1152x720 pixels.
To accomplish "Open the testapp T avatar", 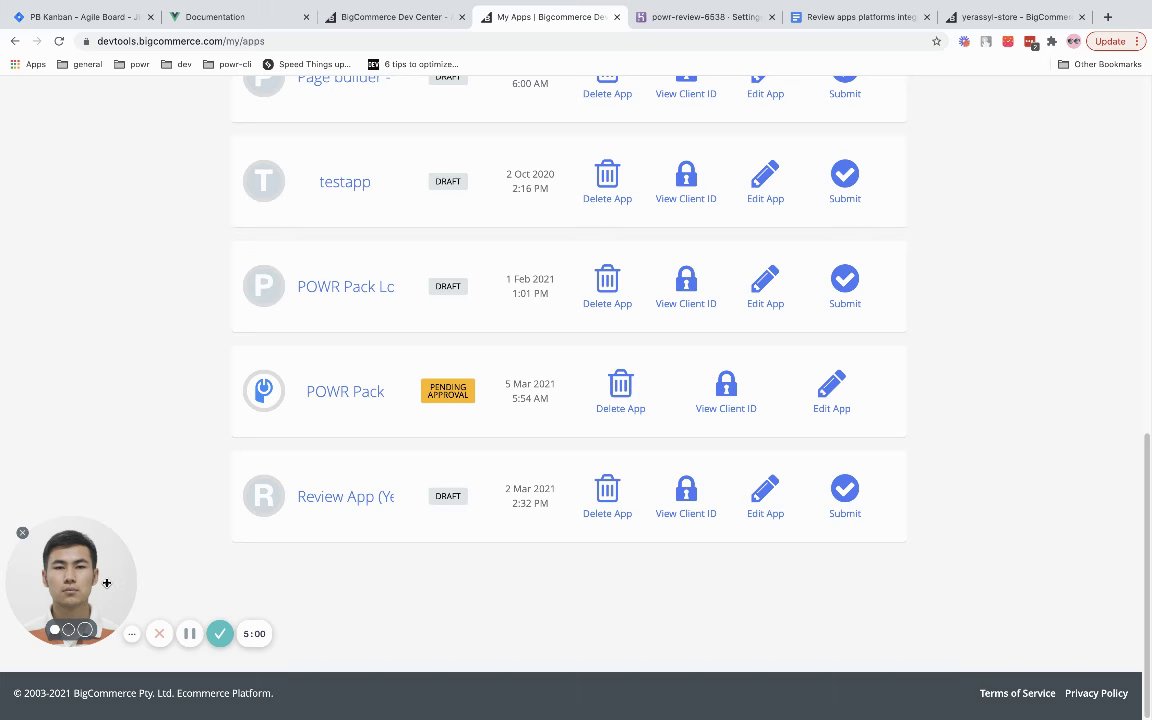I will click(x=264, y=181).
